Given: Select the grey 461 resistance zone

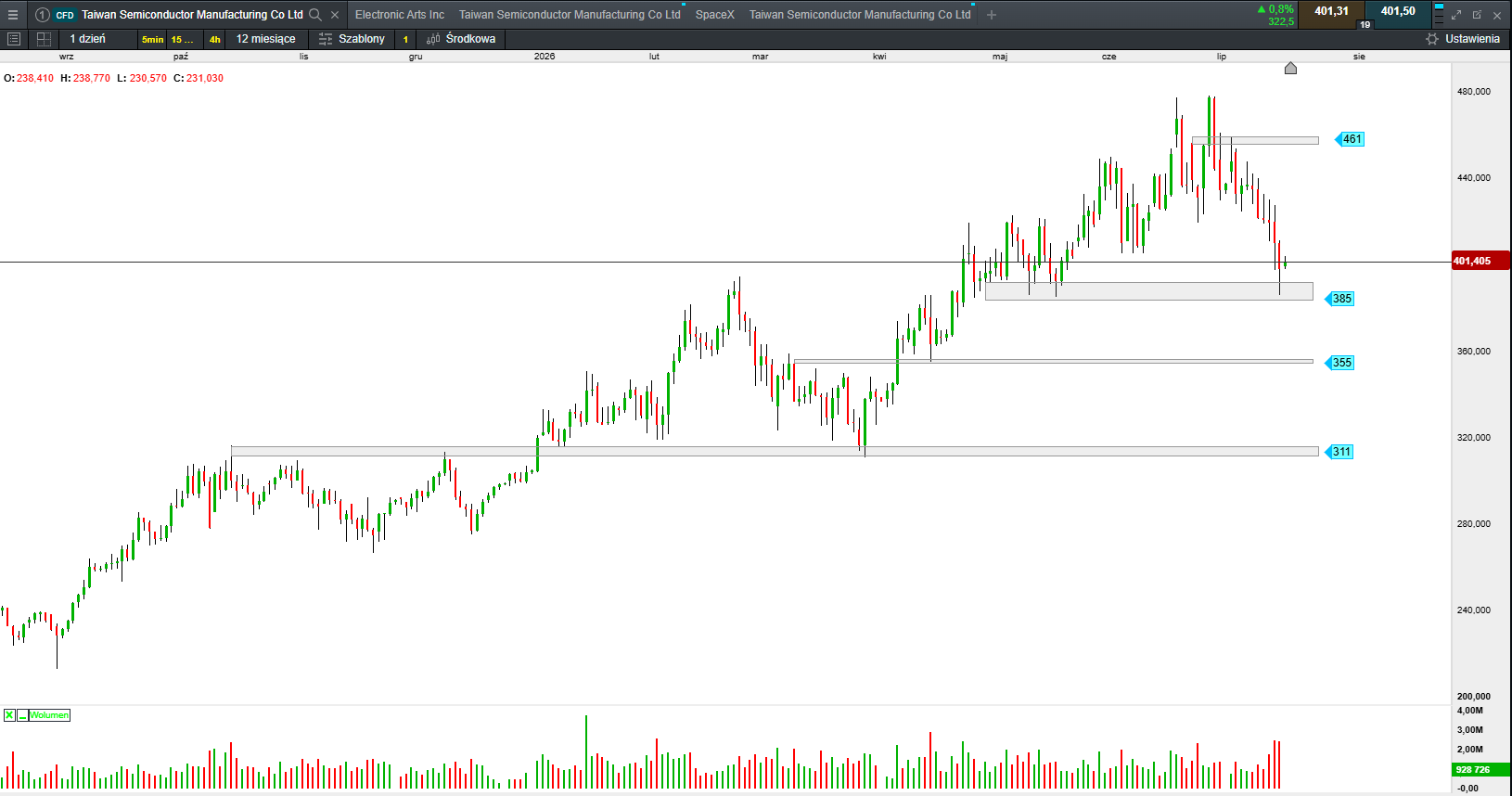Looking at the screenshot, I should click(x=1255, y=141).
